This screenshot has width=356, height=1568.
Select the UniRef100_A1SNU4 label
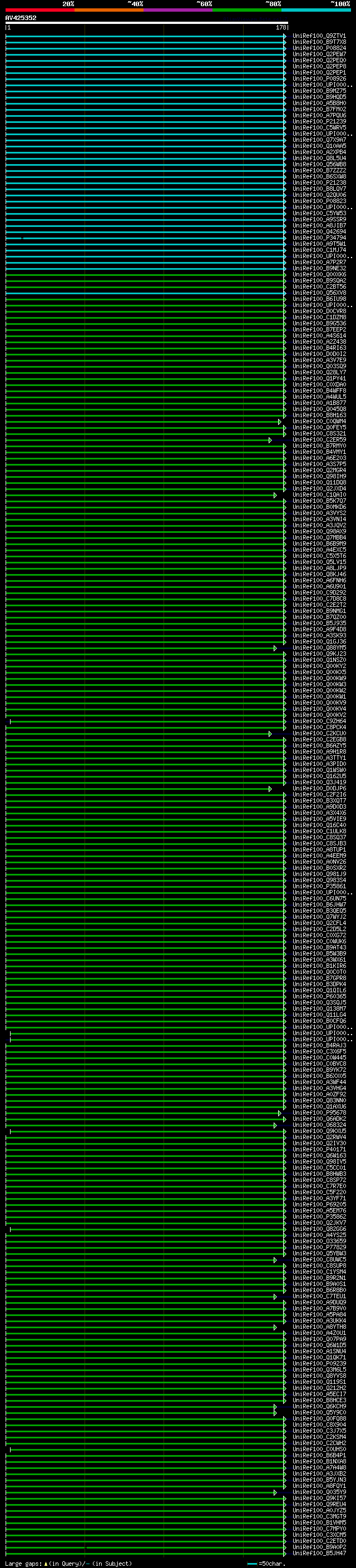pos(319,1351)
